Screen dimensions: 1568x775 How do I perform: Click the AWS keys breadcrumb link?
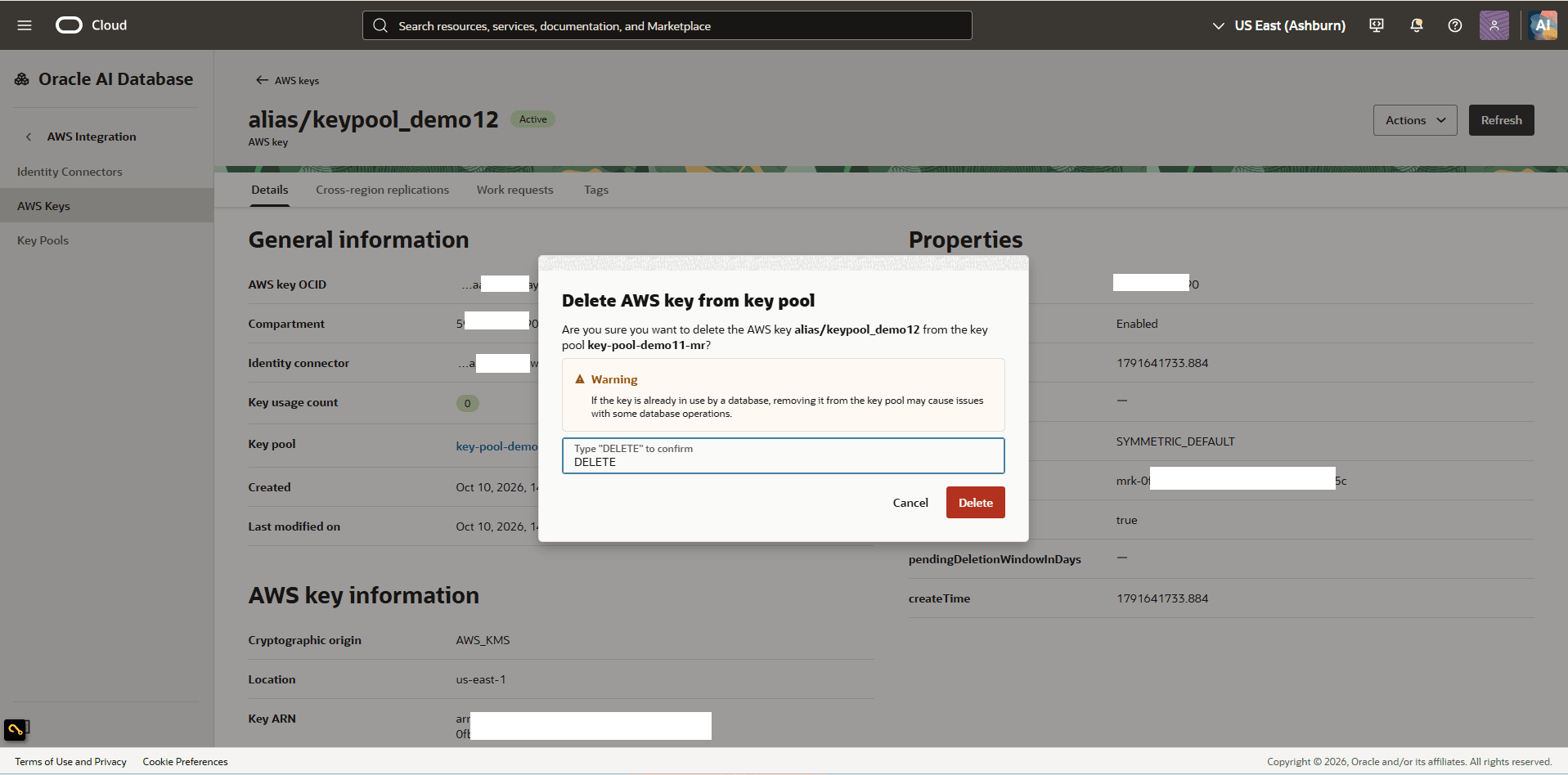[x=297, y=81]
